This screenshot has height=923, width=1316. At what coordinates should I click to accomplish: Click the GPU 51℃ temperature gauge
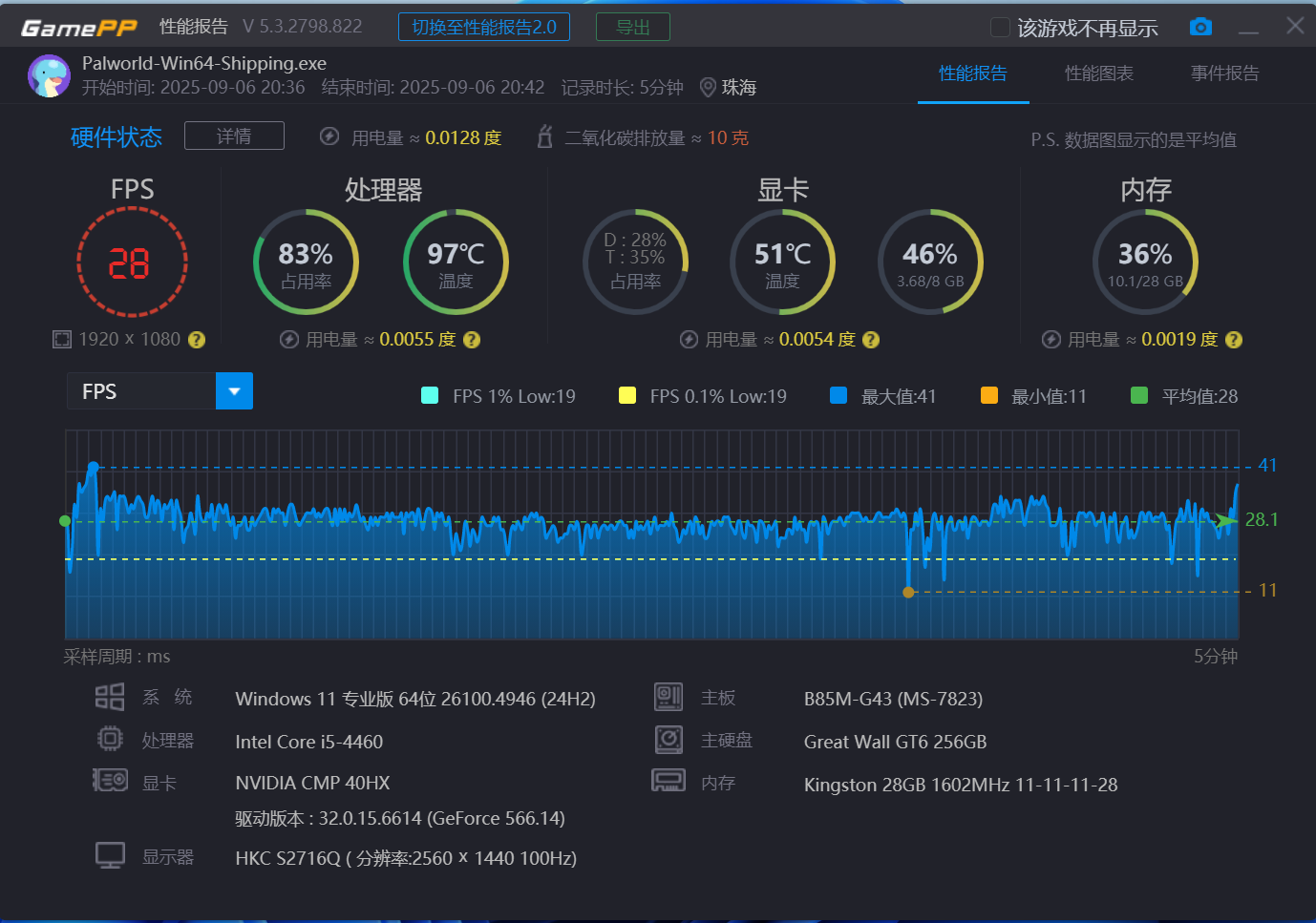(782, 262)
